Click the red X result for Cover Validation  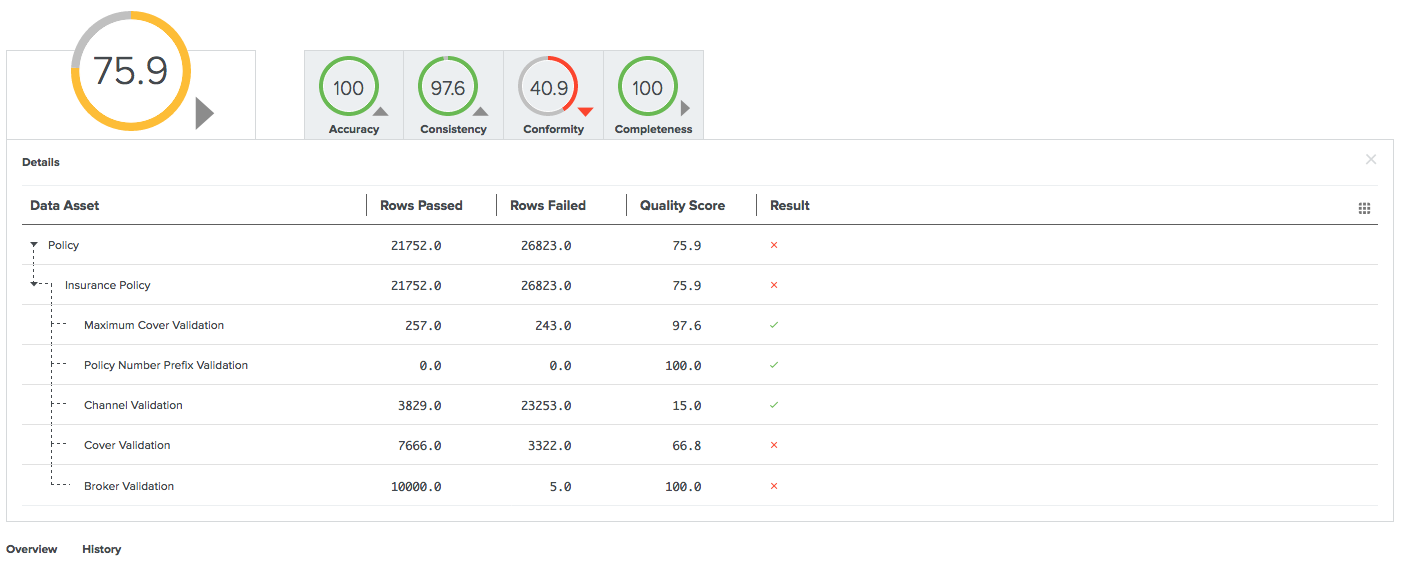coord(774,445)
